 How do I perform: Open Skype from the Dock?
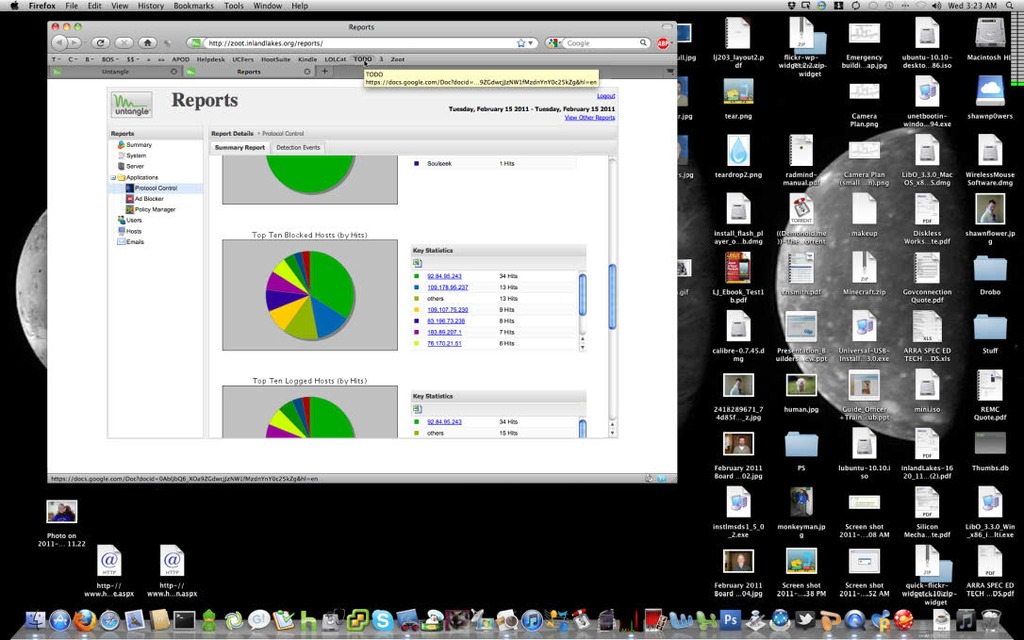[382, 621]
